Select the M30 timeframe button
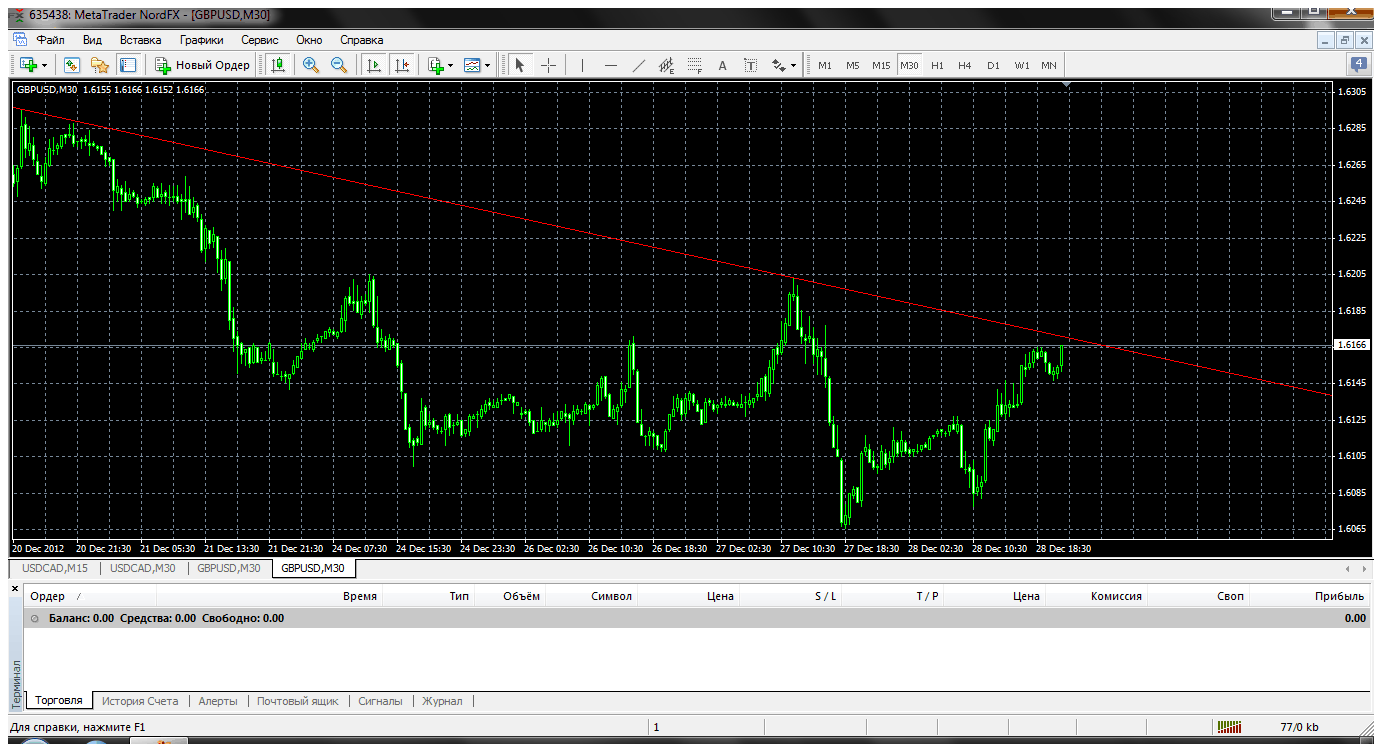 (x=909, y=65)
